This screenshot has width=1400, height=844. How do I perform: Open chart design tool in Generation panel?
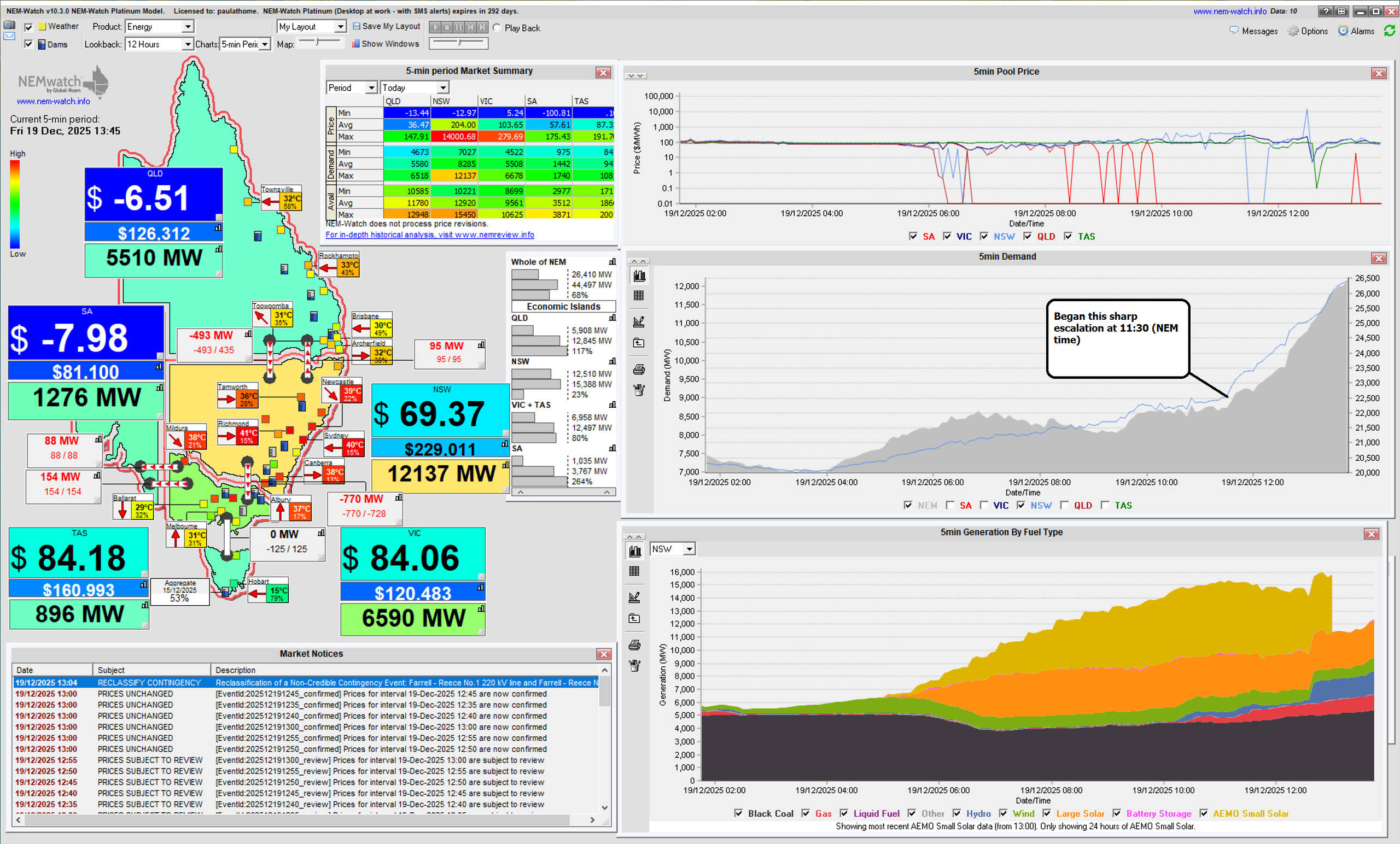[635, 597]
